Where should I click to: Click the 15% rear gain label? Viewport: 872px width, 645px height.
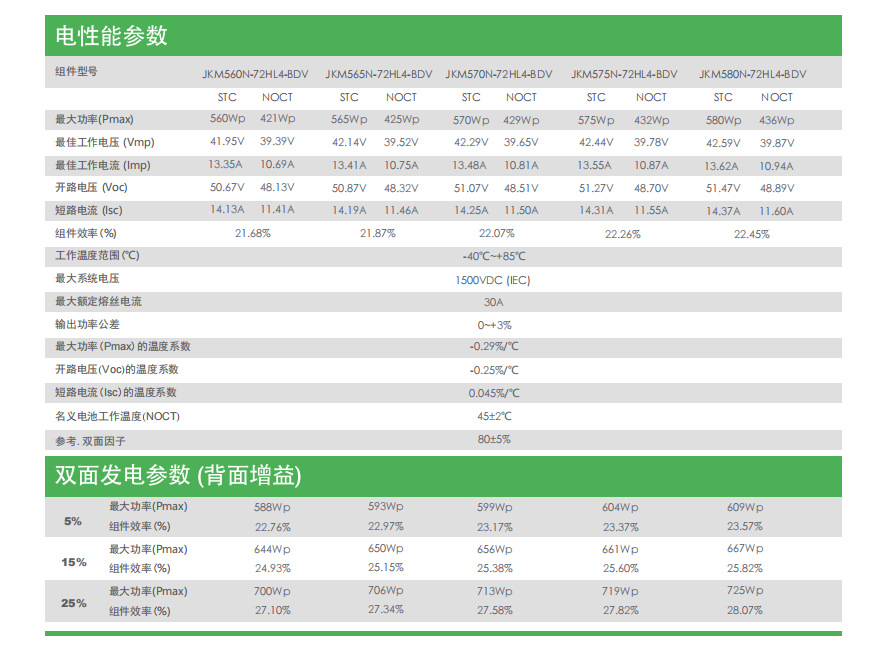tap(74, 562)
